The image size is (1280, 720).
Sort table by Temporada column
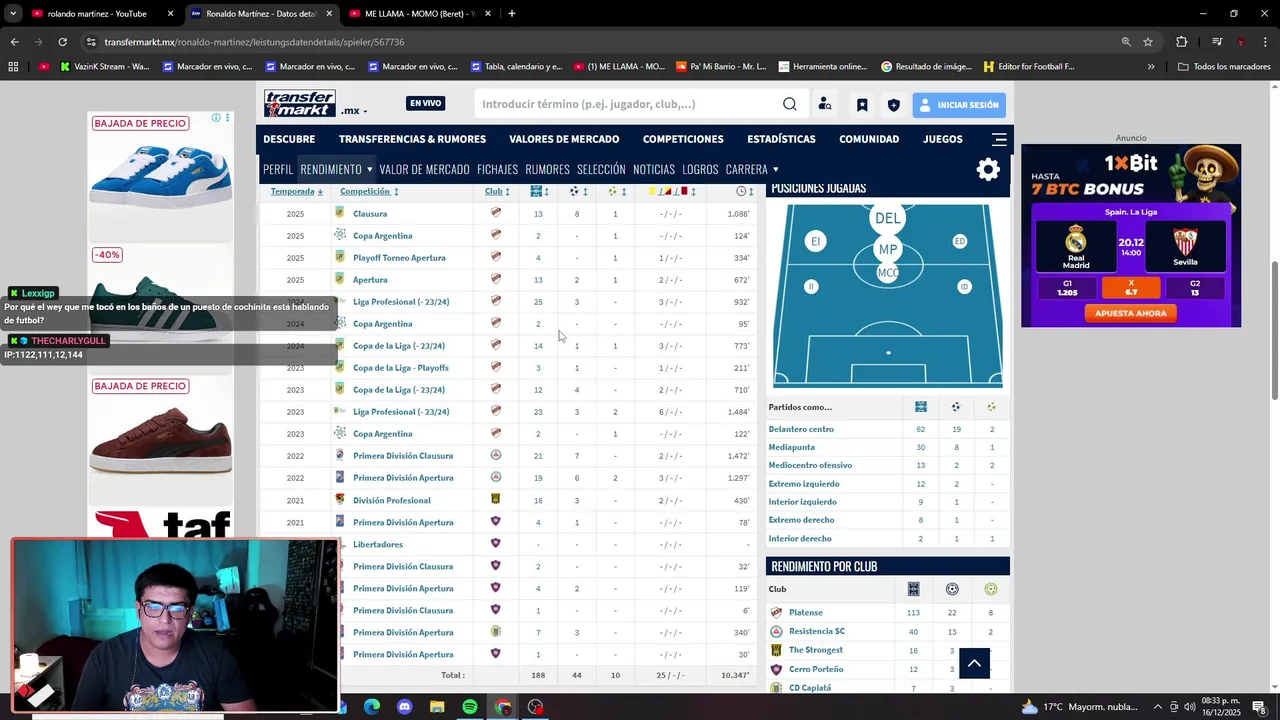click(297, 191)
